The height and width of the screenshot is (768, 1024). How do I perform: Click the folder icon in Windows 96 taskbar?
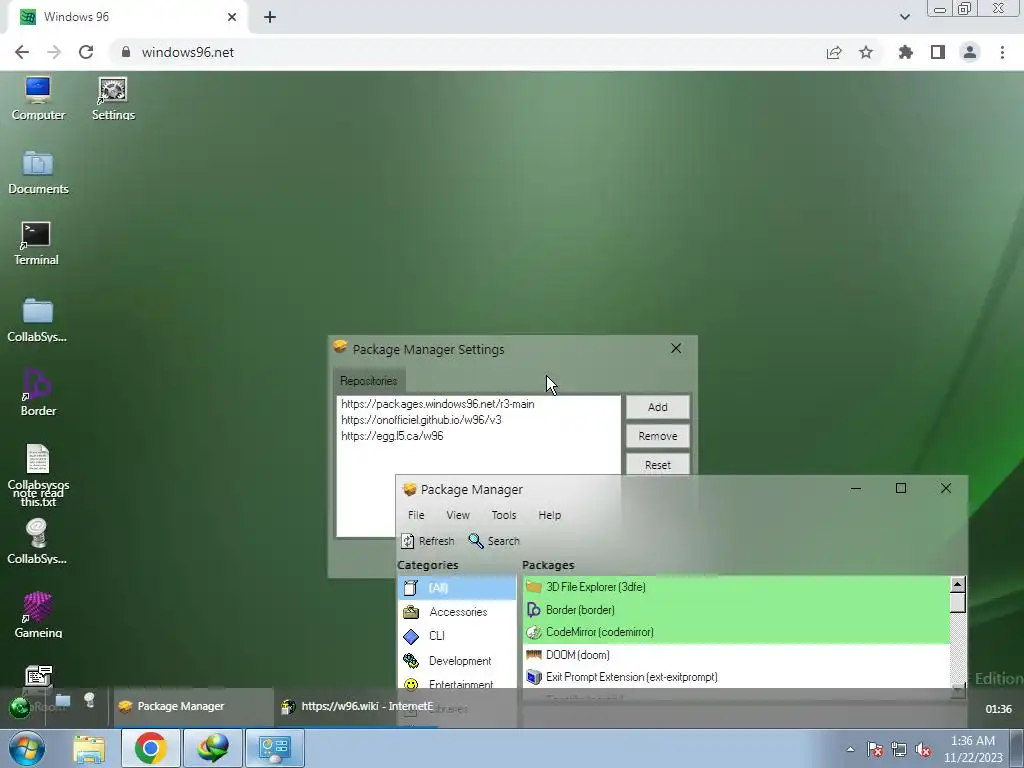point(63,701)
